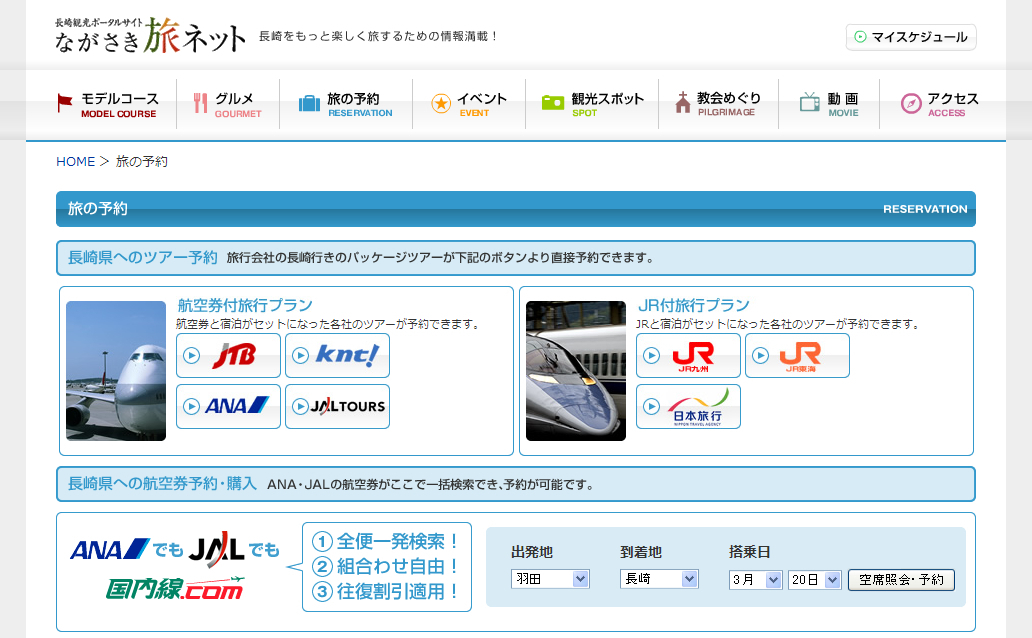
Task: Click the television Movie icon
Action: click(x=810, y=102)
